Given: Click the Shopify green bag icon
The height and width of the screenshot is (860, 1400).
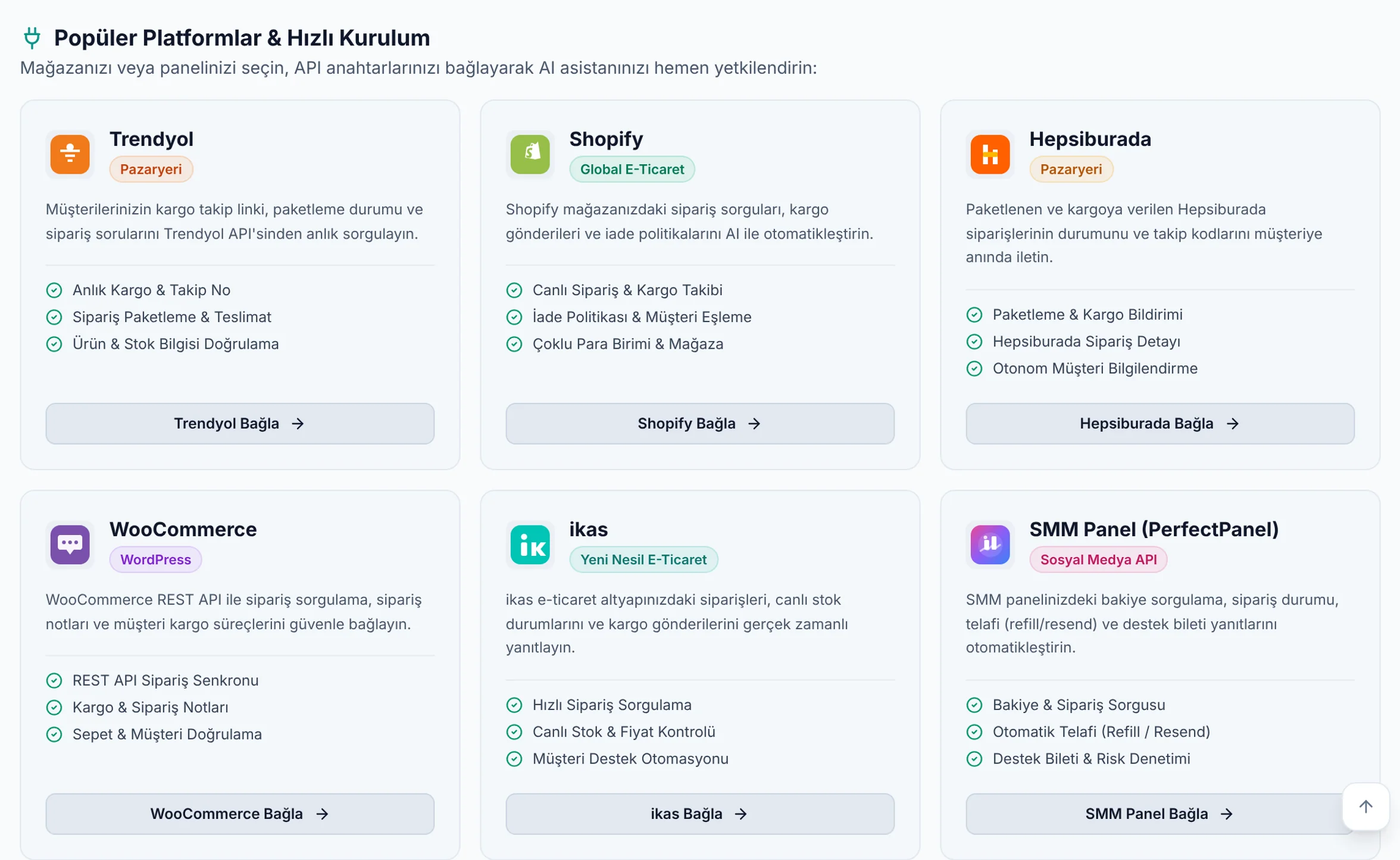Looking at the screenshot, I should tap(530, 154).
